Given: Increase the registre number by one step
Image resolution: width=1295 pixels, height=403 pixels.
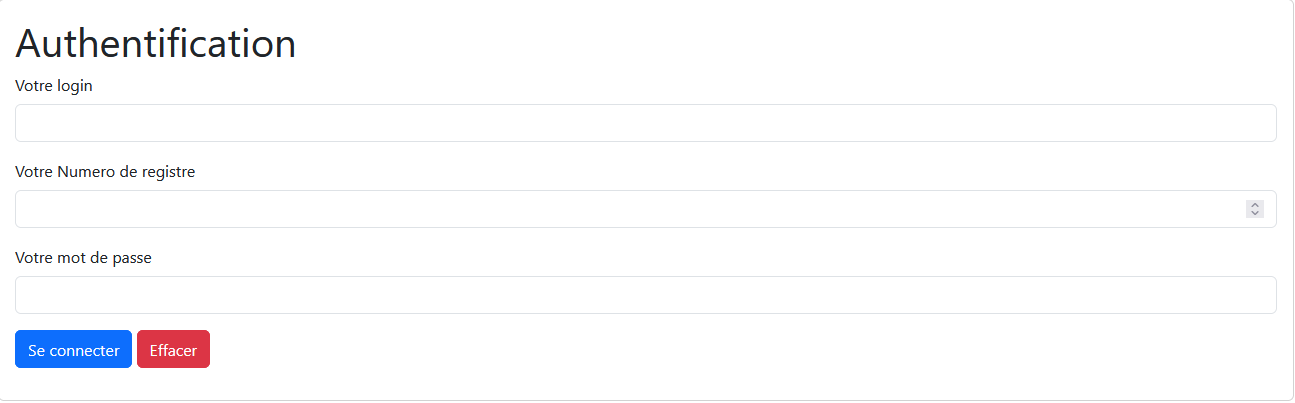Looking at the screenshot, I should tap(1255, 205).
